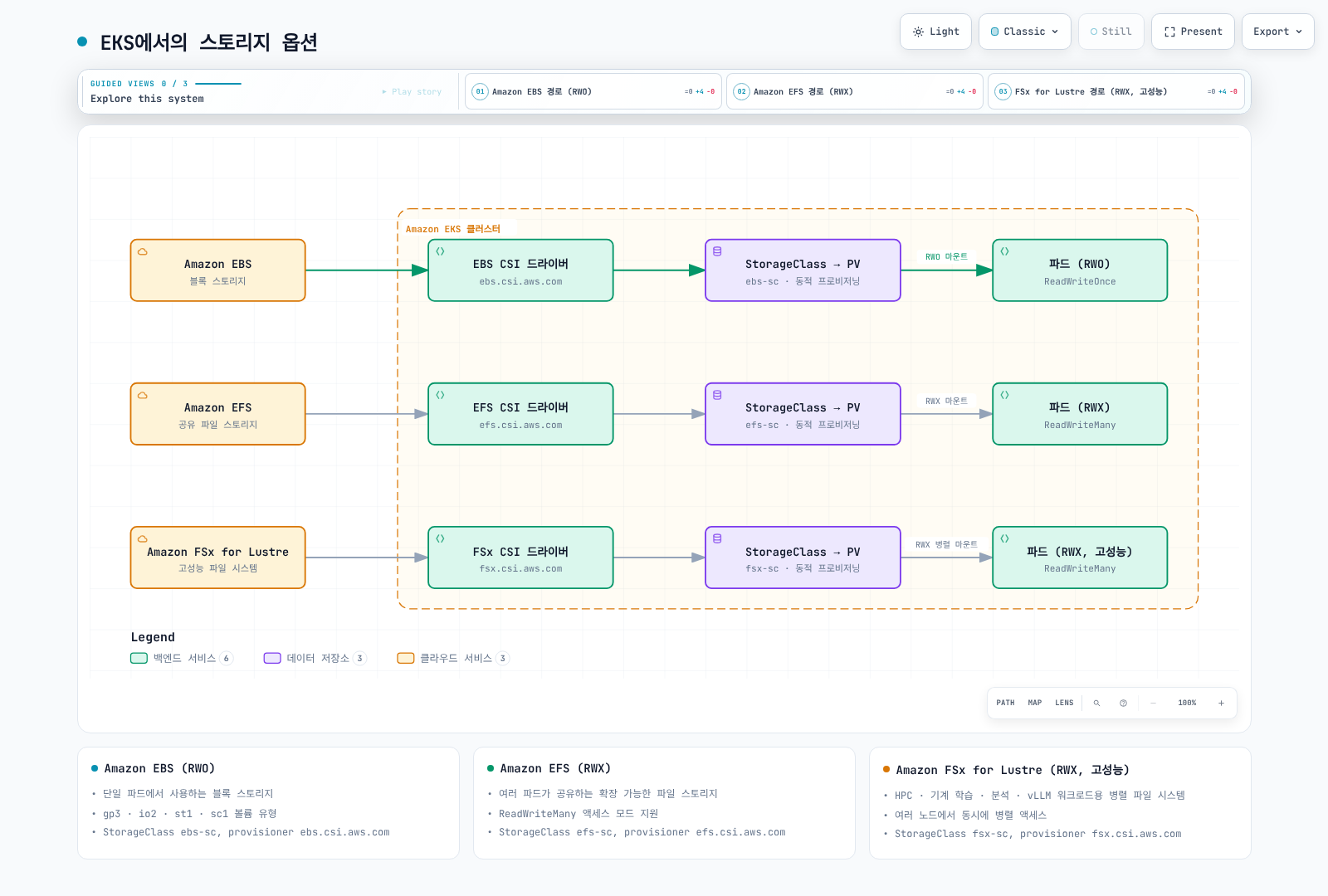Click the fullscreen icon in the Present button
1328x896 pixels.
click(1169, 32)
